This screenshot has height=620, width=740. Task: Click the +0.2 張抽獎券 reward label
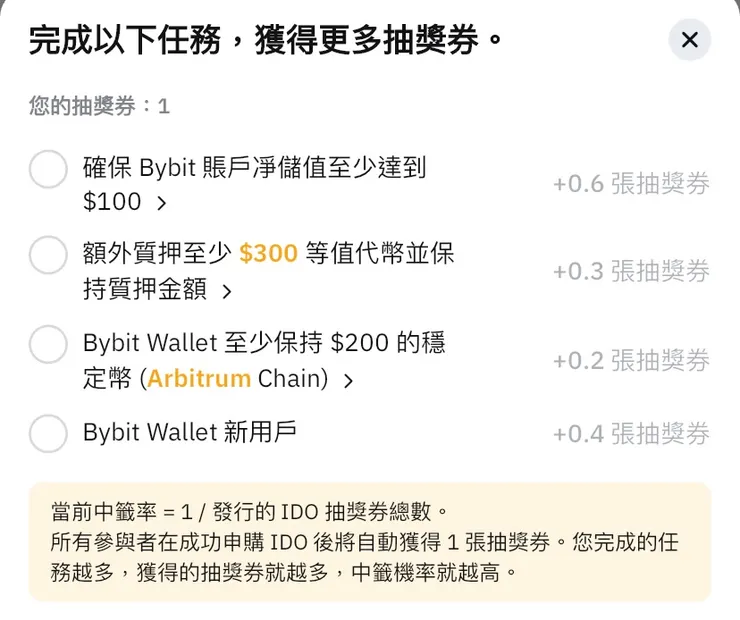coord(631,360)
